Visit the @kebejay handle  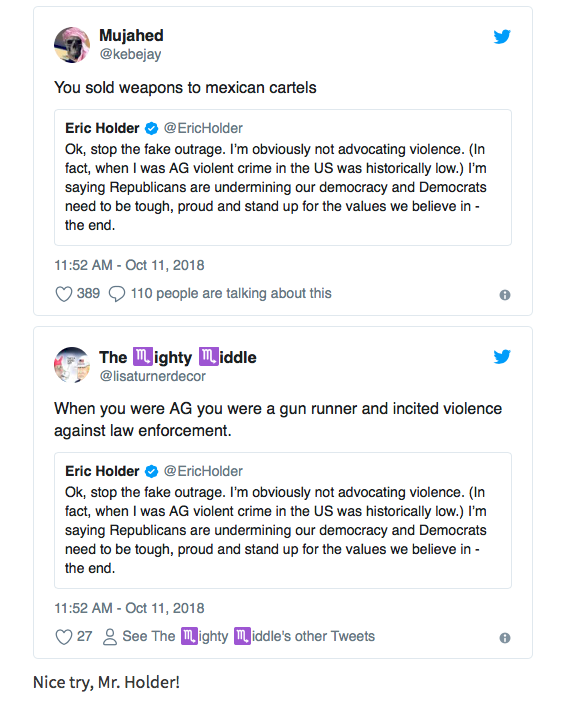[x=130, y=54]
